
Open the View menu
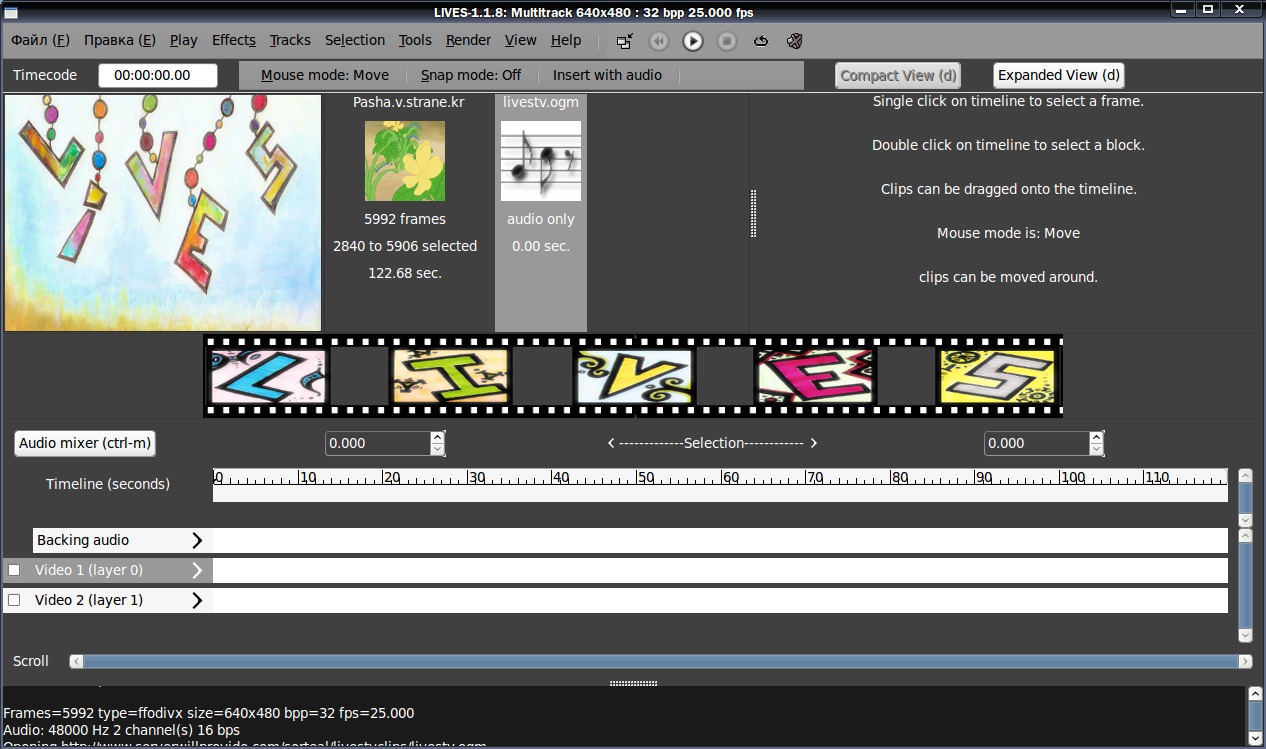tap(521, 40)
